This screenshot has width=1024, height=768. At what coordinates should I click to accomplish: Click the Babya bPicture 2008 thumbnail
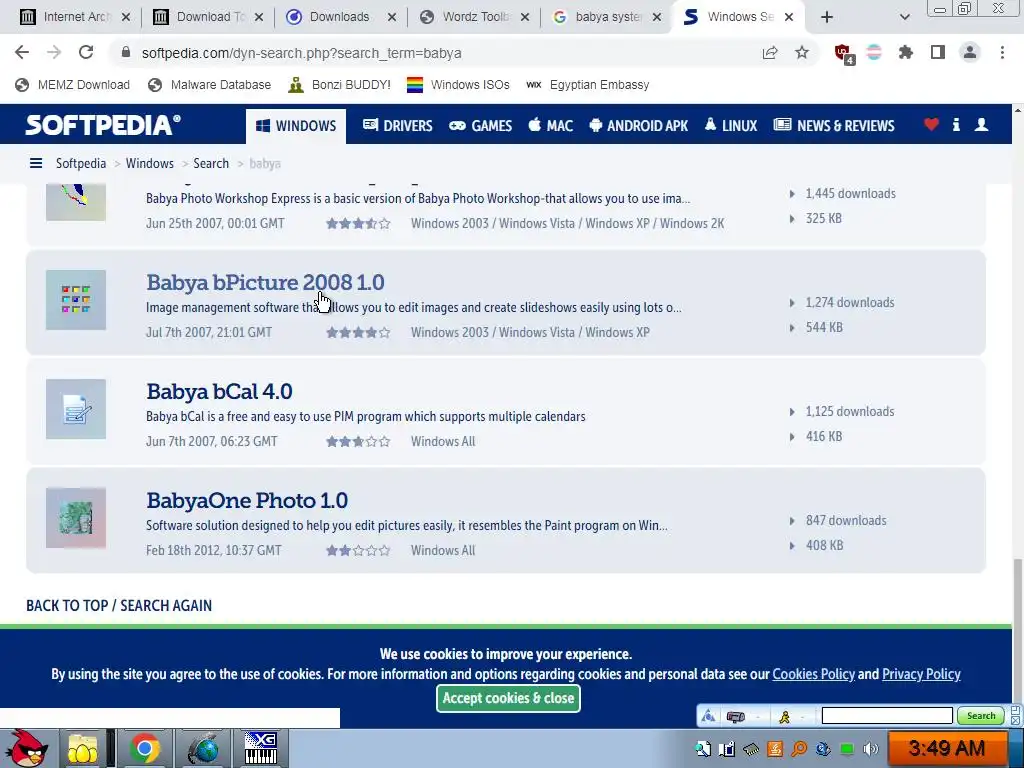point(76,300)
